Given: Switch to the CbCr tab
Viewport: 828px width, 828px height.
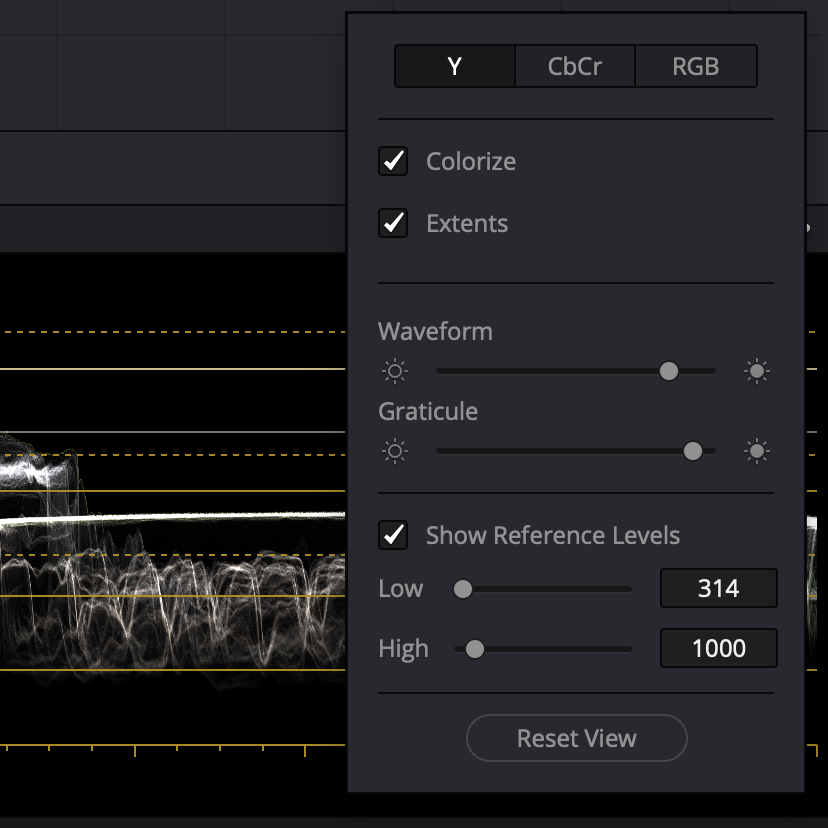Looking at the screenshot, I should 575,67.
